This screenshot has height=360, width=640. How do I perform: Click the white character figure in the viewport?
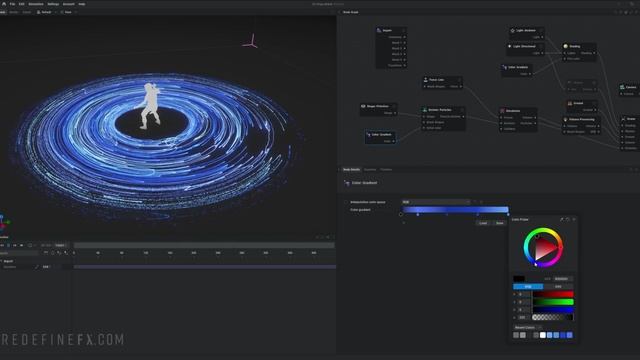pos(150,106)
